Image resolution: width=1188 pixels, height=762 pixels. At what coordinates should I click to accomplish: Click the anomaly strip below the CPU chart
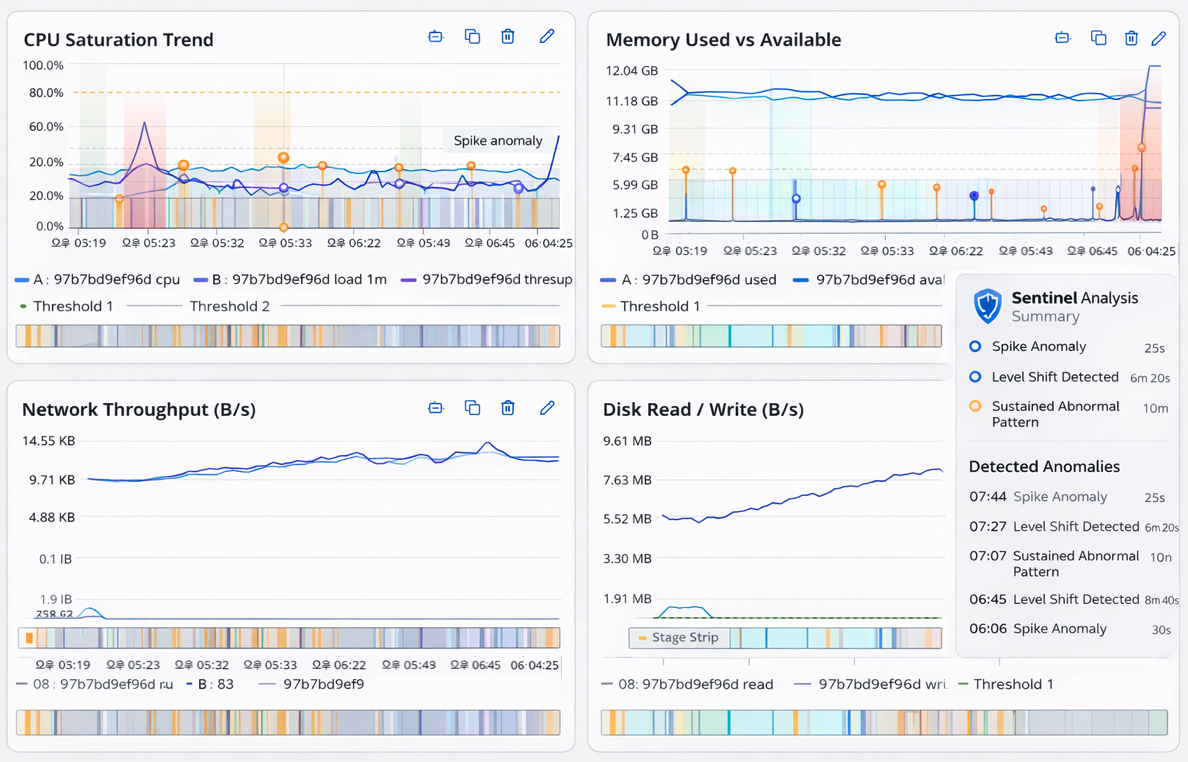click(x=288, y=337)
